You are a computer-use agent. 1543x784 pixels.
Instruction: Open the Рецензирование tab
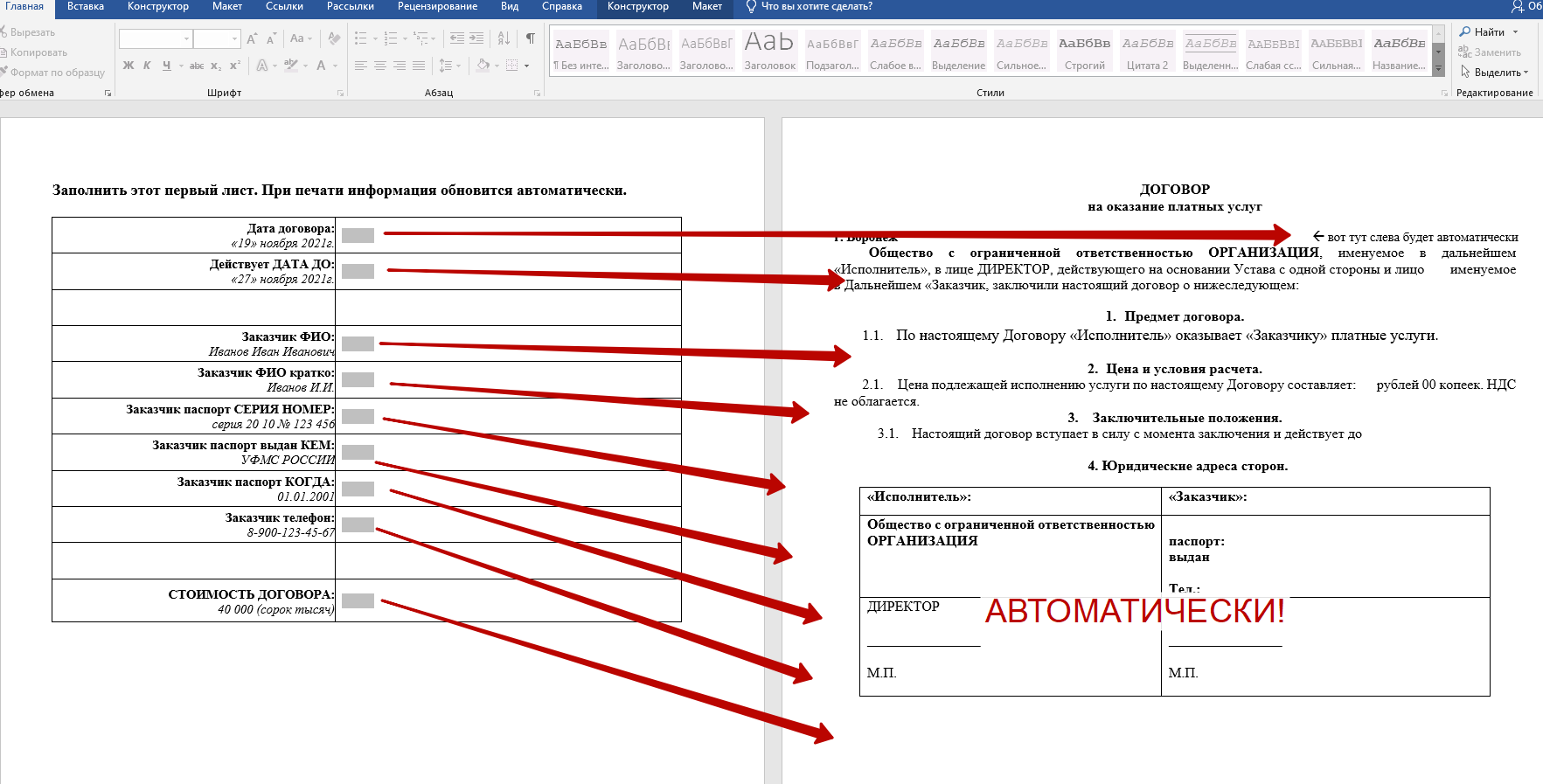point(437,7)
